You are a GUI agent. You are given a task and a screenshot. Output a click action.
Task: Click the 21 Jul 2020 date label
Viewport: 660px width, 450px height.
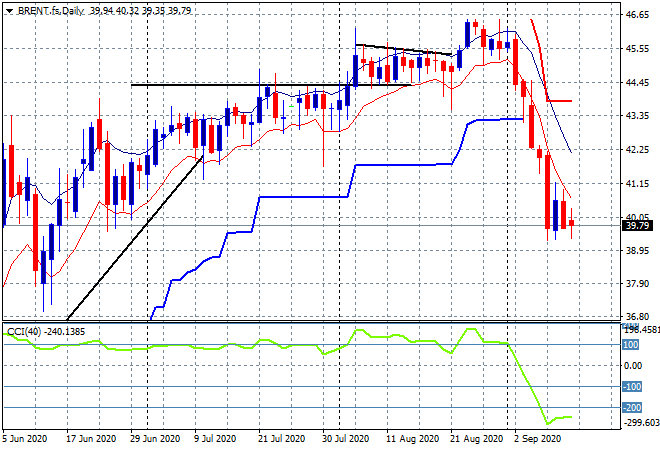pyautogui.click(x=281, y=439)
